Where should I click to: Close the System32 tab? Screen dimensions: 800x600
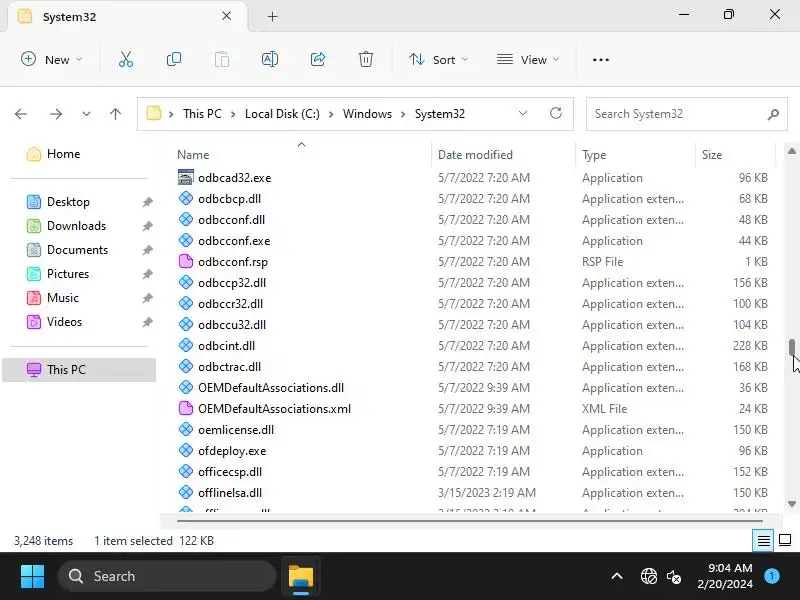click(227, 16)
